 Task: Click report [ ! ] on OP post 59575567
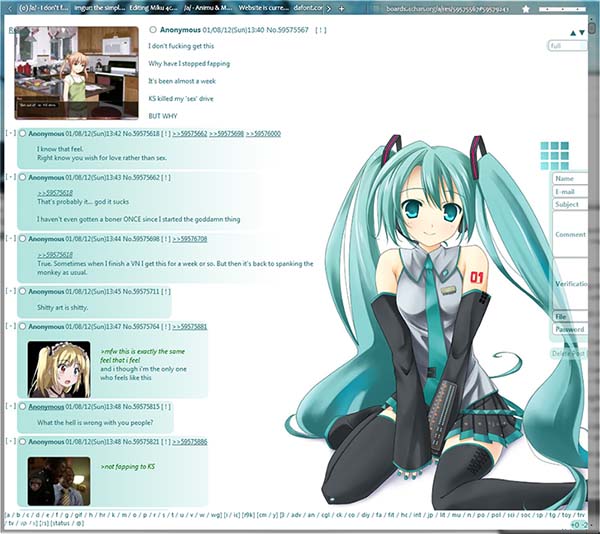321,30
